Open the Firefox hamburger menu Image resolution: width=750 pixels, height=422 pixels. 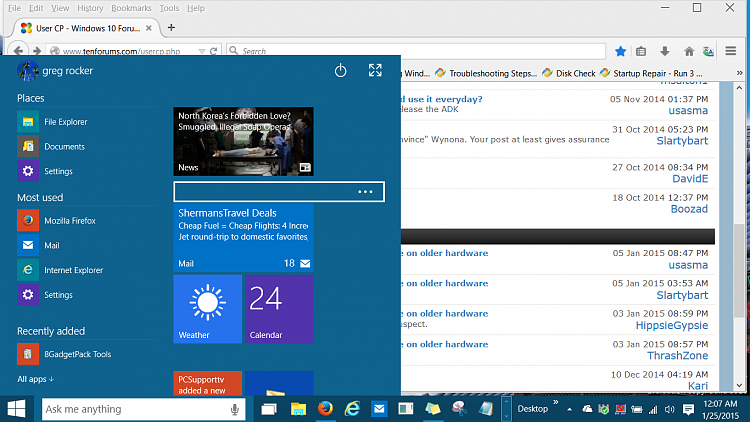pos(730,51)
